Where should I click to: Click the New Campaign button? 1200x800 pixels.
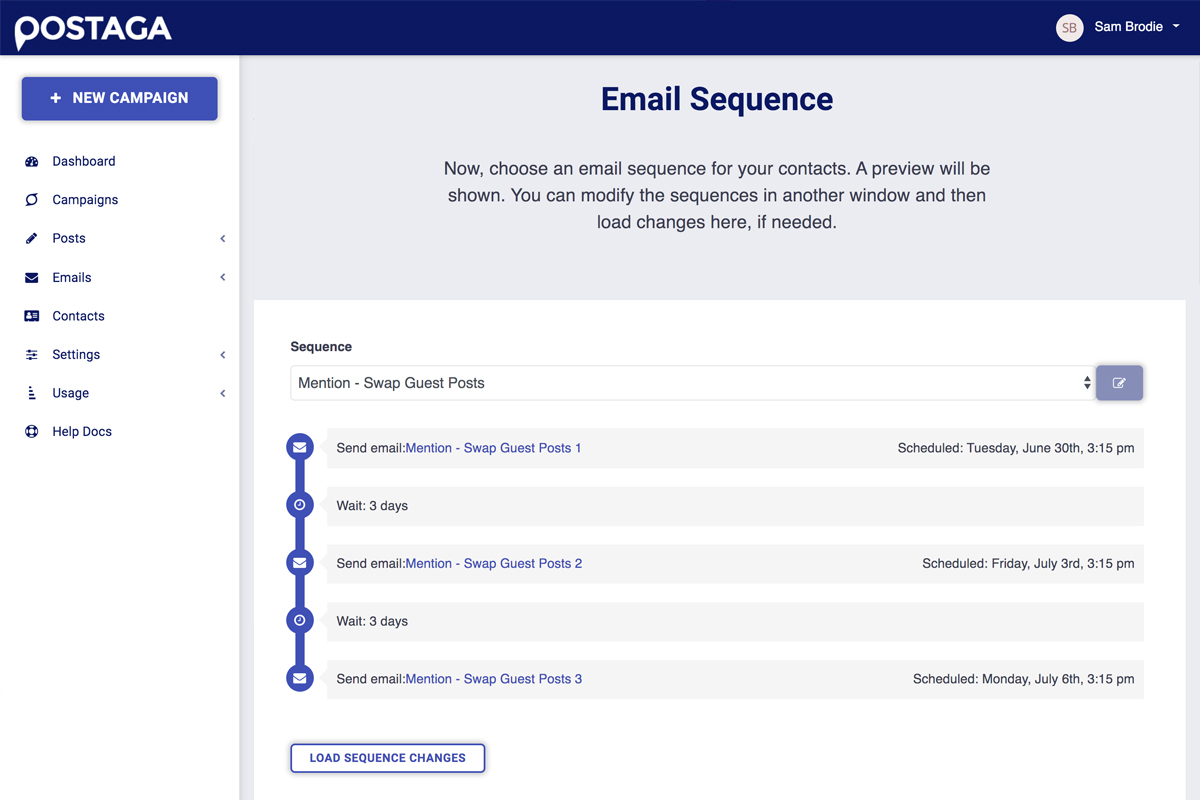[120, 98]
